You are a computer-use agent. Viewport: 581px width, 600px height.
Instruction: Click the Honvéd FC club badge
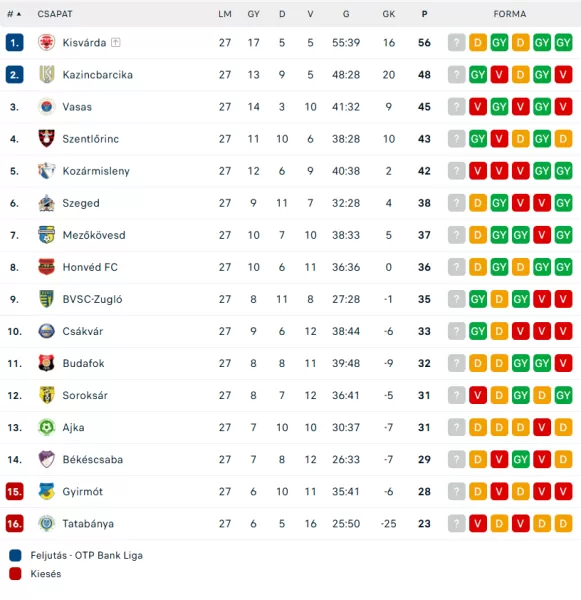pos(46,267)
